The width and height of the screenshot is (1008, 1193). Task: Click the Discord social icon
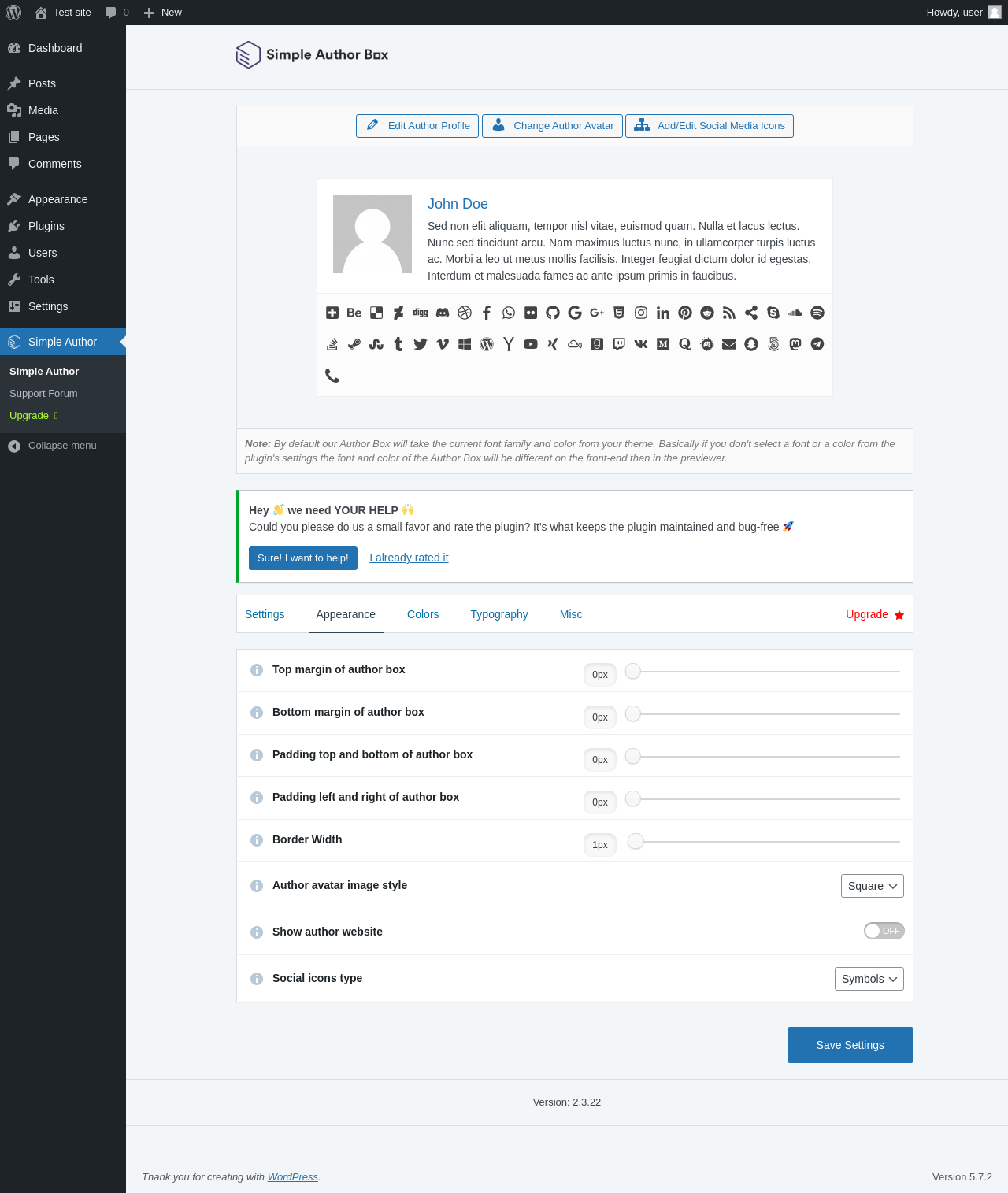coord(443,313)
